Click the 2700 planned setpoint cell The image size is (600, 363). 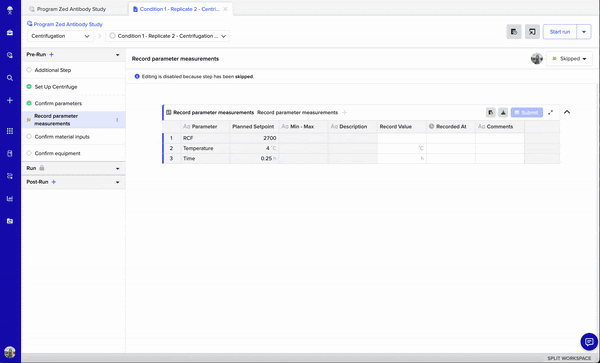pos(254,138)
